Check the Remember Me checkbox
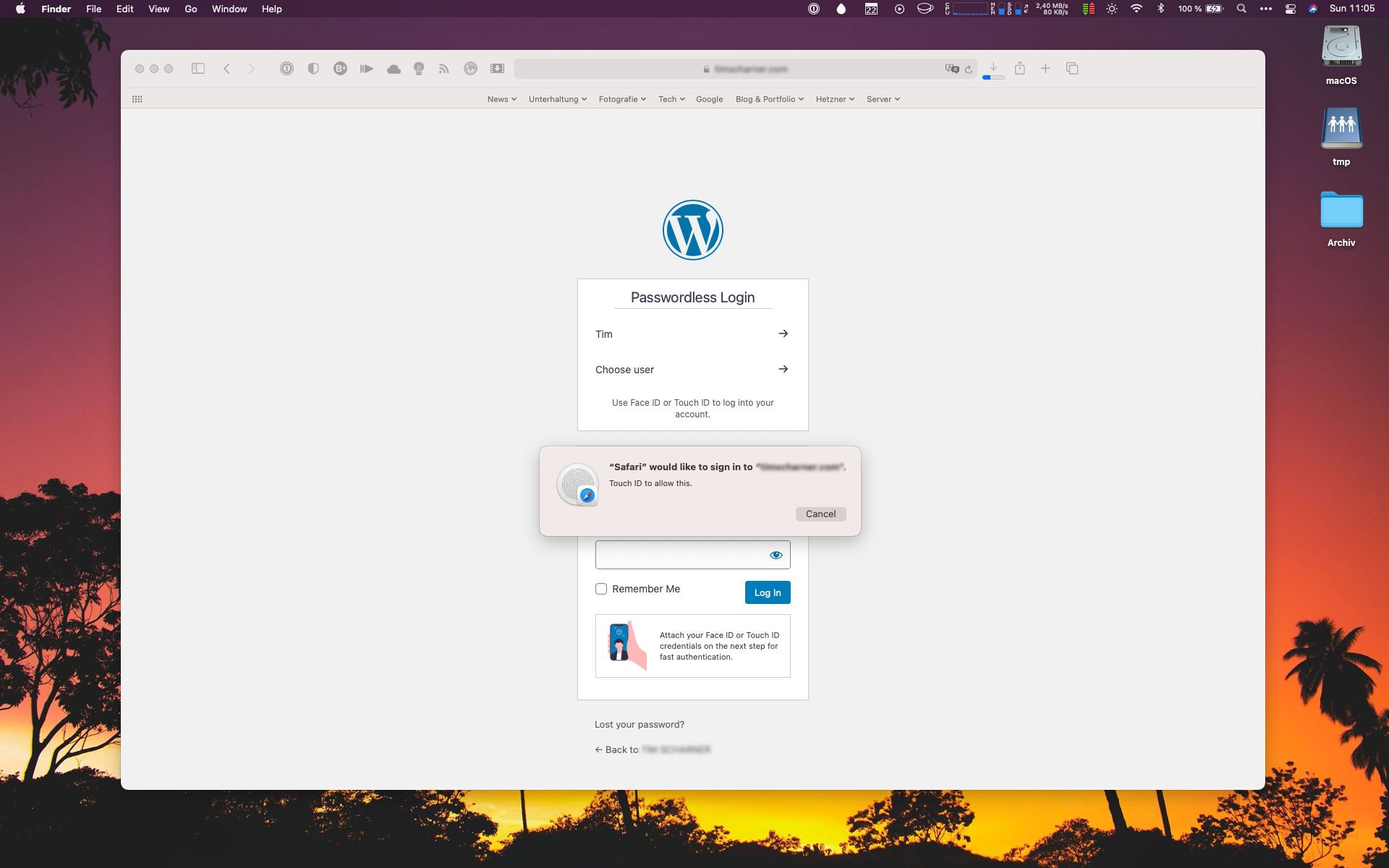Screen dimensions: 1389x868 point(601,589)
